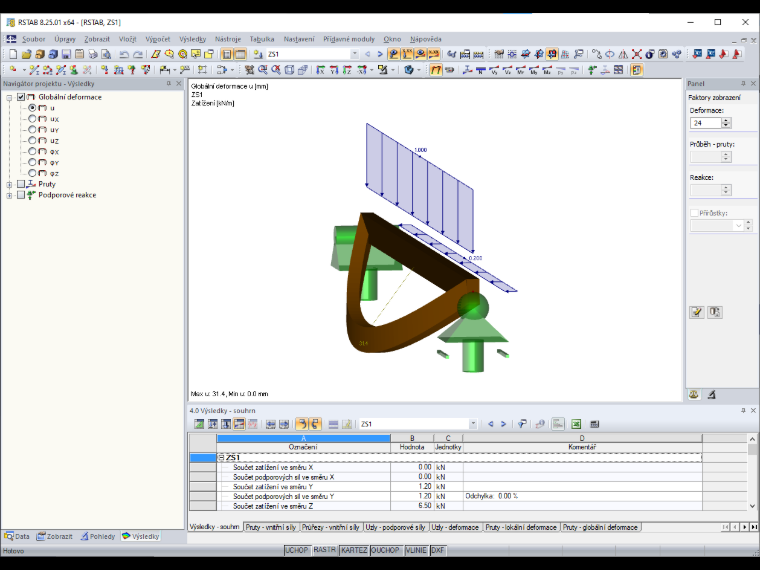The width and height of the screenshot is (760, 570).
Task: Open the Přídavné moduly menu
Action: tap(349, 39)
